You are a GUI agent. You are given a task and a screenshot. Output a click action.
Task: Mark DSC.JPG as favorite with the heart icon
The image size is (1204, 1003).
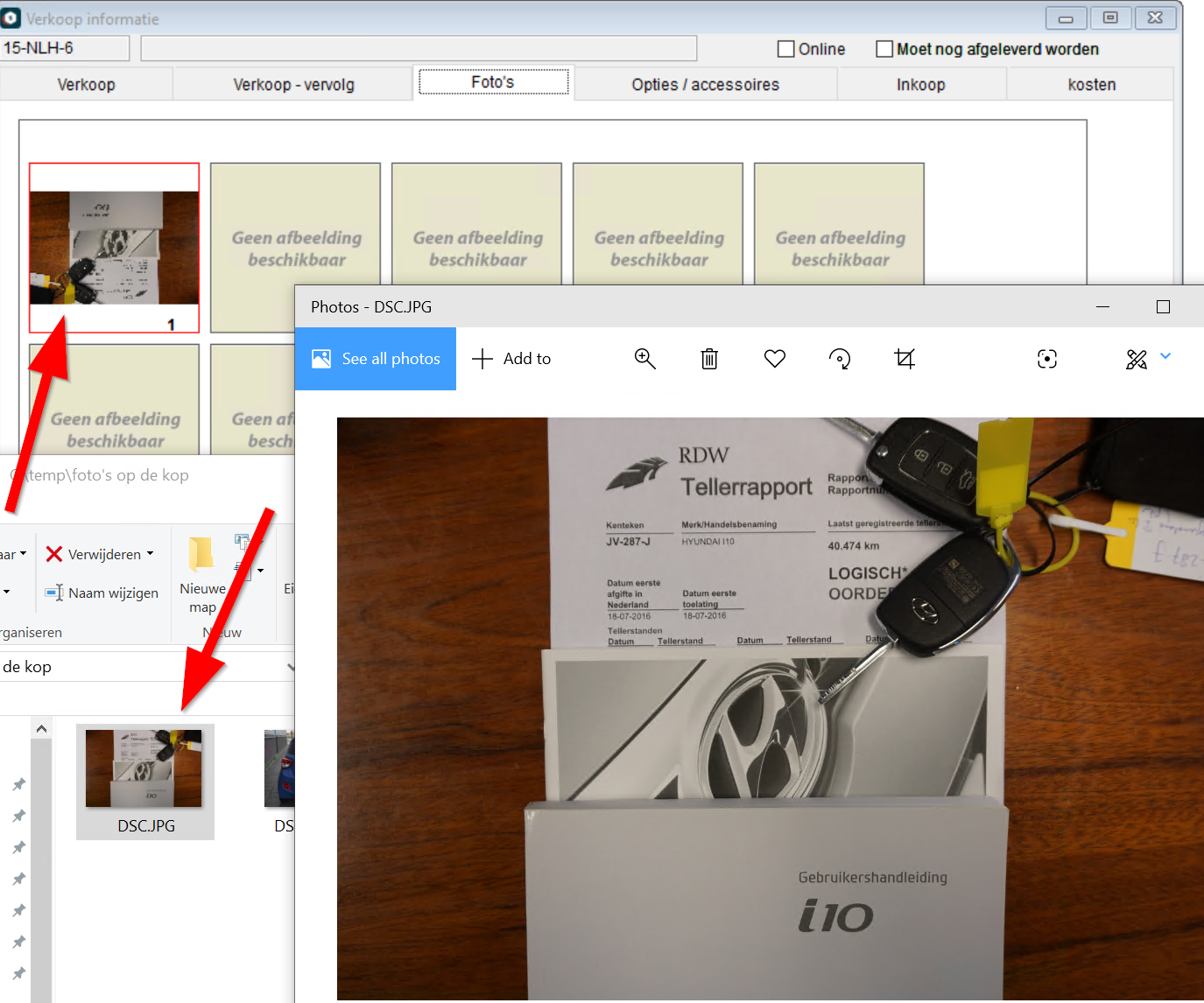775,359
